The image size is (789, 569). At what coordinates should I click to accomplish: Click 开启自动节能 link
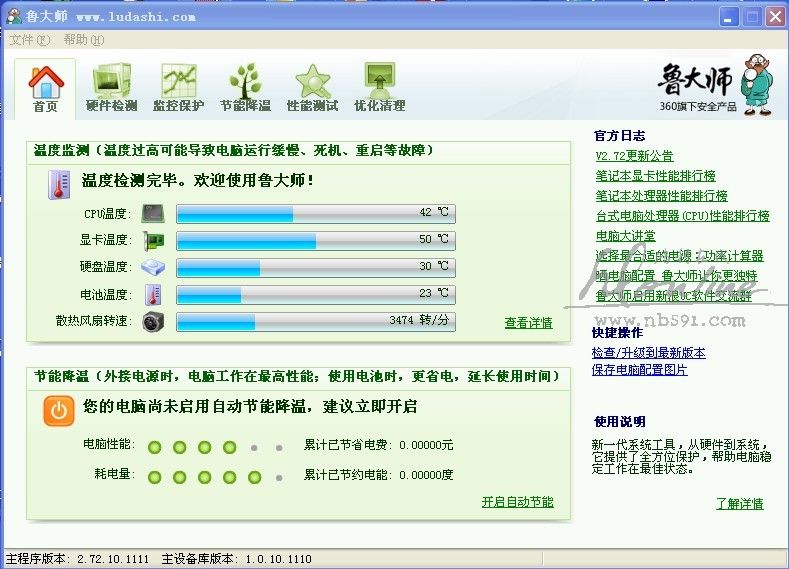coord(517,502)
